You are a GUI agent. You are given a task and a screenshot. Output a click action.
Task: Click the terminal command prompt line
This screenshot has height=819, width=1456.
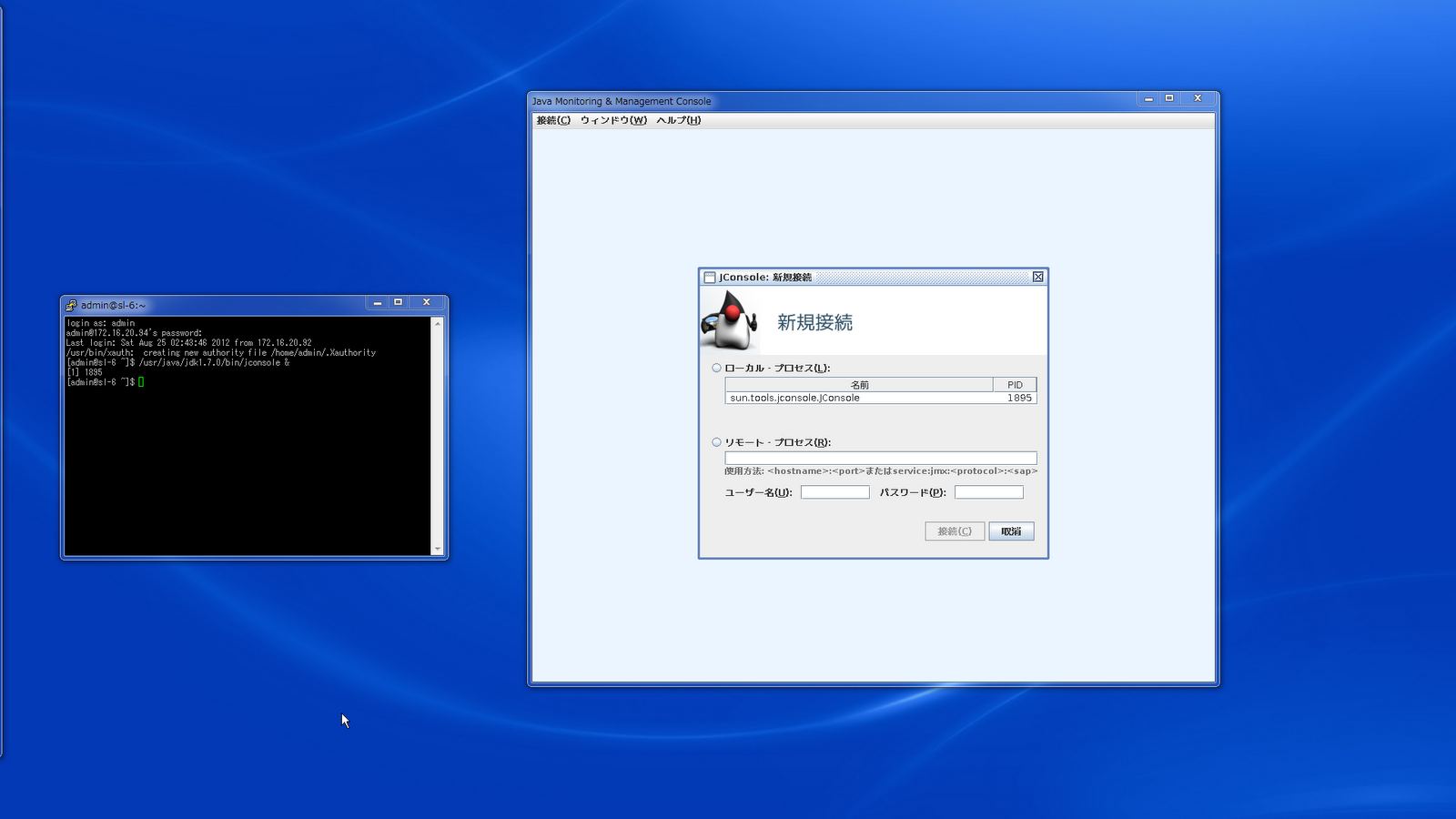click(105, 382)
